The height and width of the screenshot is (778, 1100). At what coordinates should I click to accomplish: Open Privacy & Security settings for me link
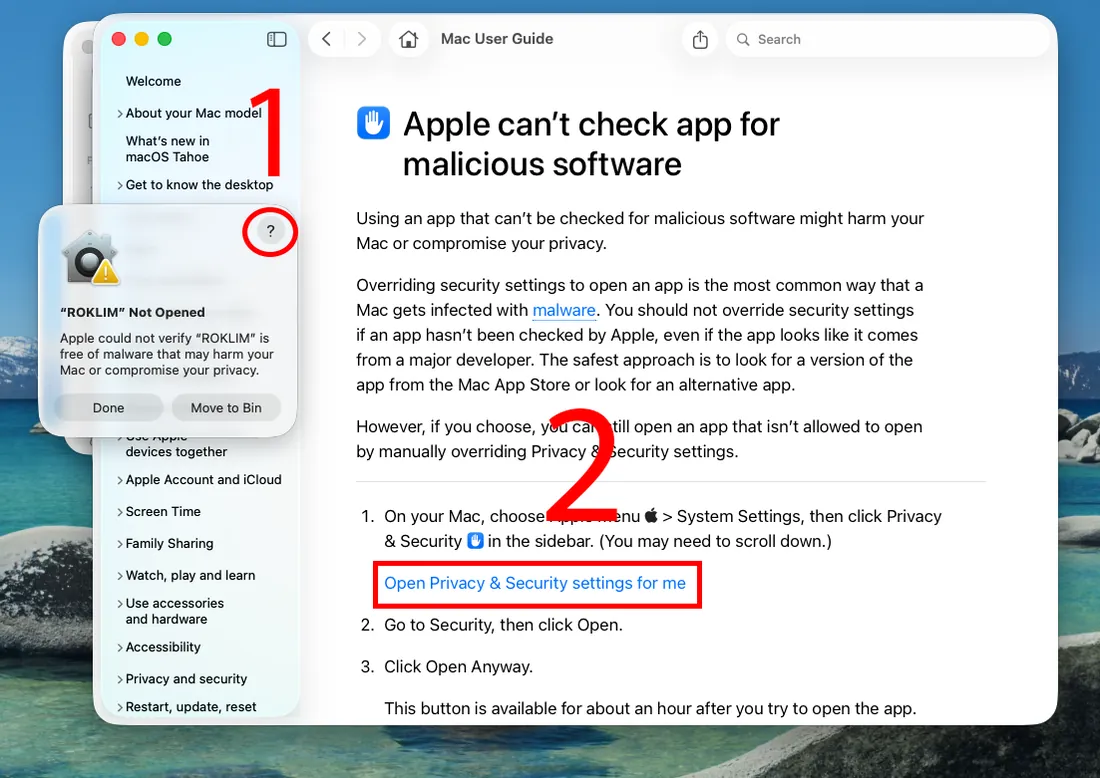535,583
